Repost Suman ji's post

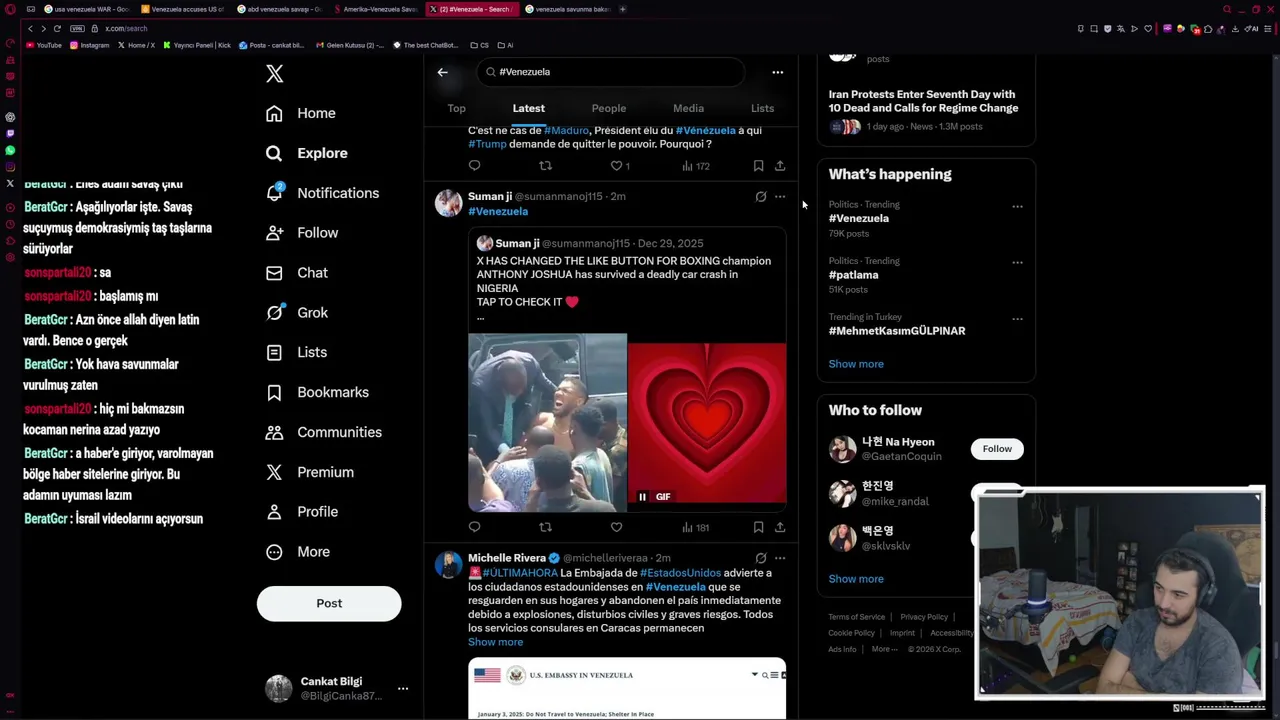click(545, 527)
